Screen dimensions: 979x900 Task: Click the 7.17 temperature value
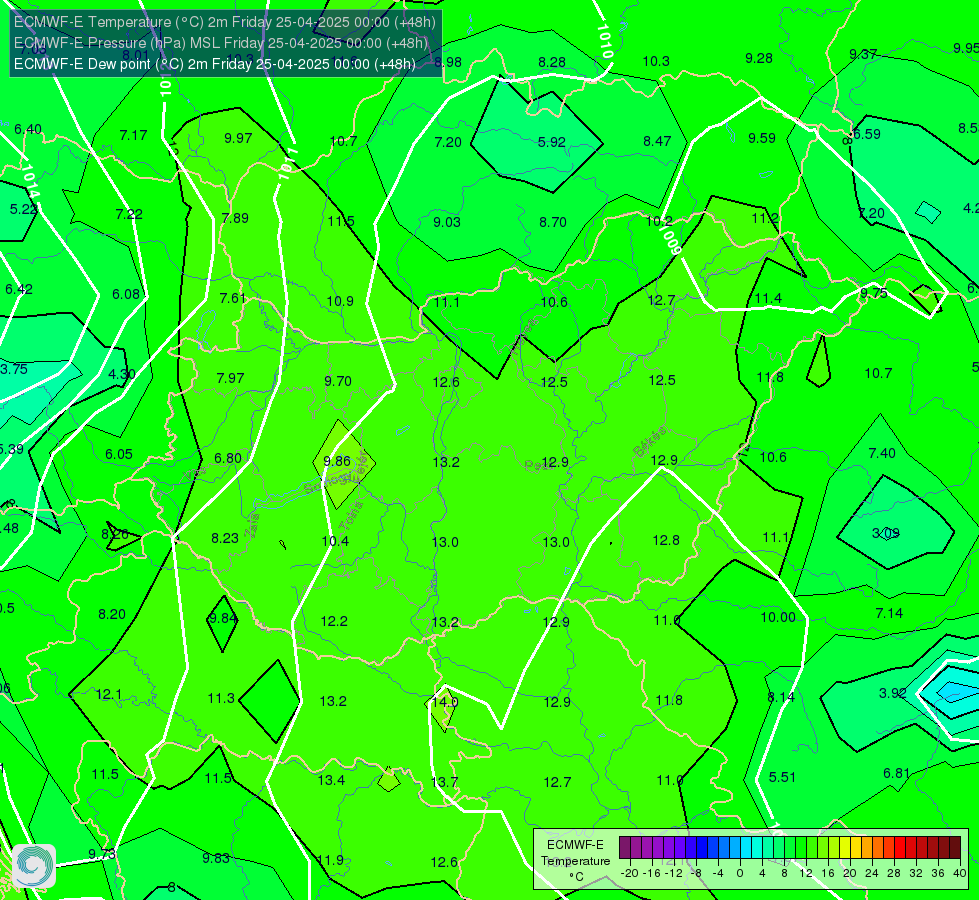(x=133, y=135)
